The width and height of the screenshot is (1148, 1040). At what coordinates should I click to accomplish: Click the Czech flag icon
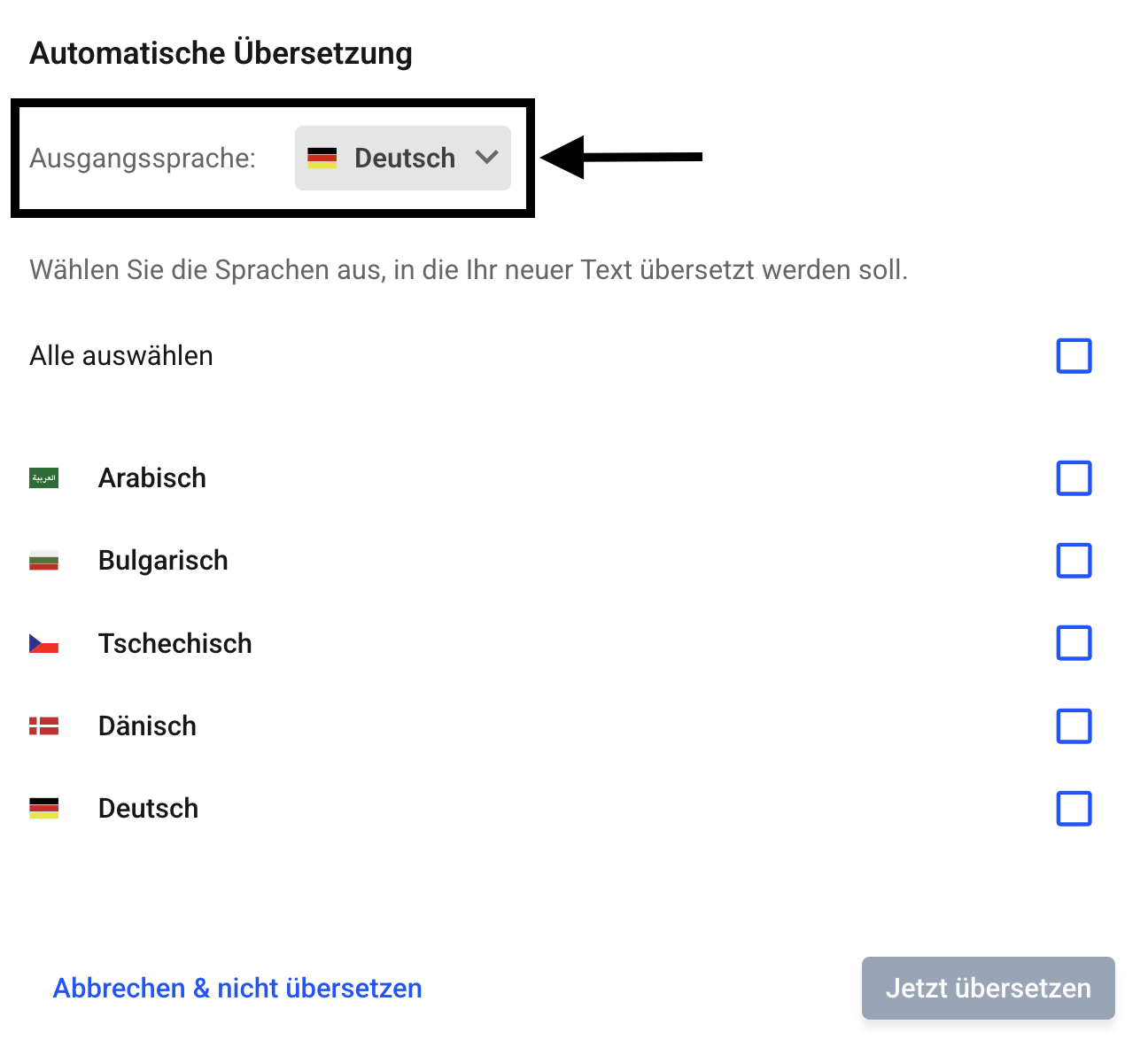pyautogui.click(x=43, y=643)
